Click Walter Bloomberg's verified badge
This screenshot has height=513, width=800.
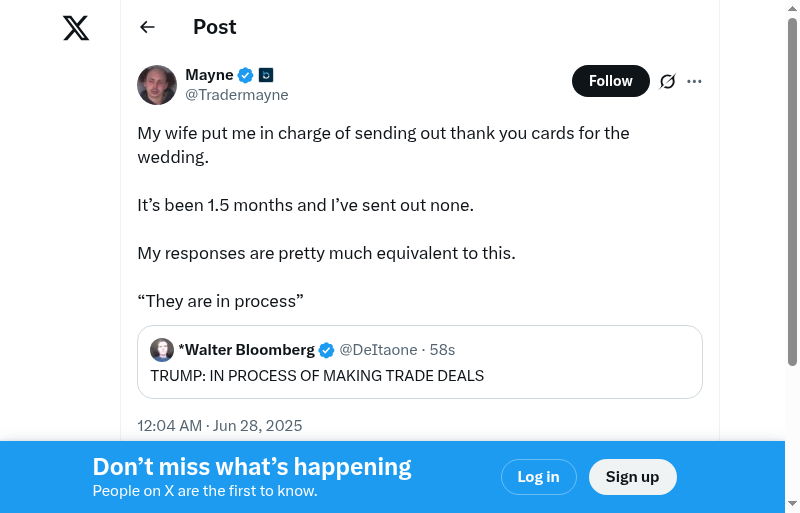click(x=326, y=350)
